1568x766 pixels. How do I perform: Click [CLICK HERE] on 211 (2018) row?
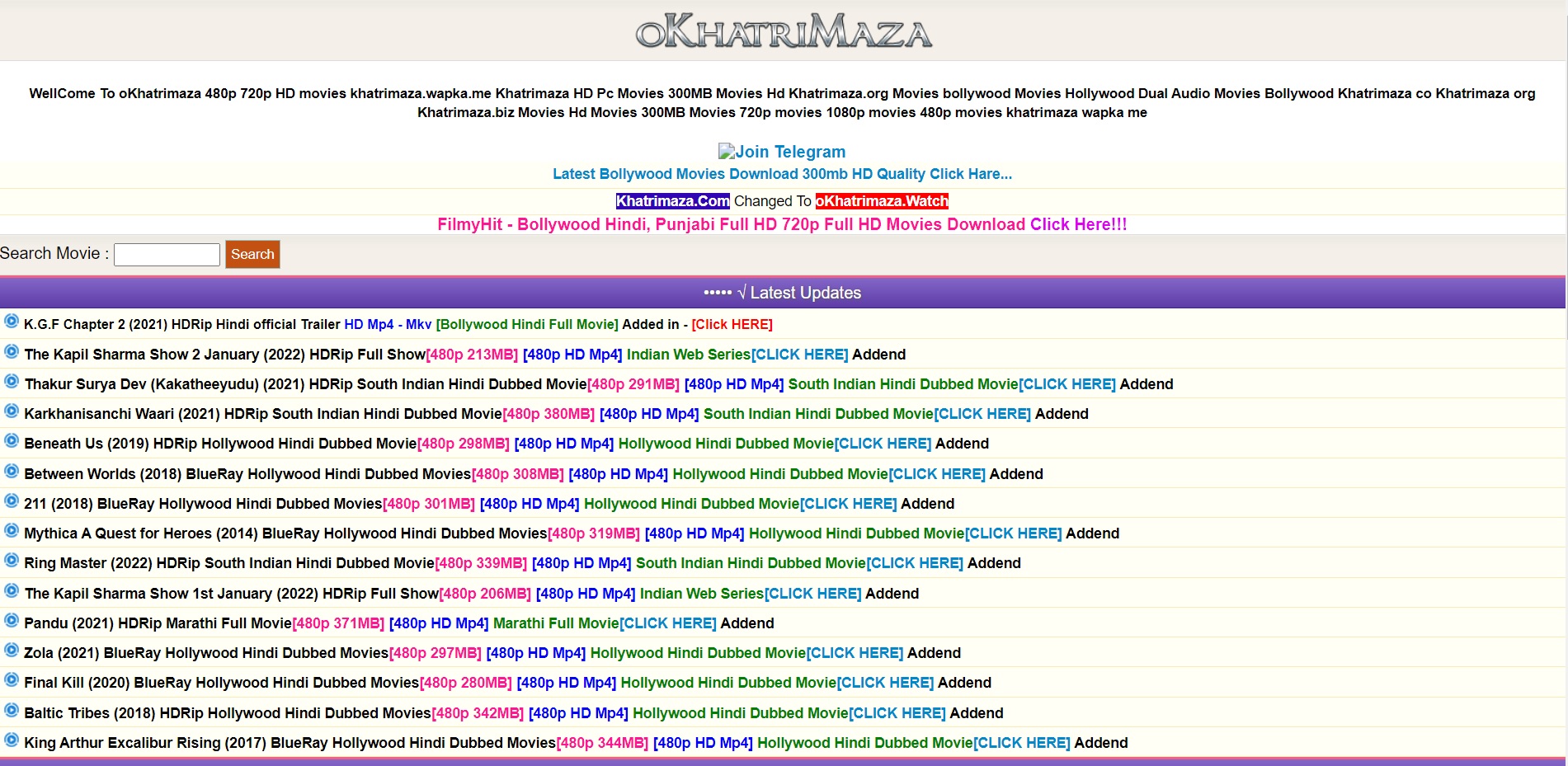848,504
